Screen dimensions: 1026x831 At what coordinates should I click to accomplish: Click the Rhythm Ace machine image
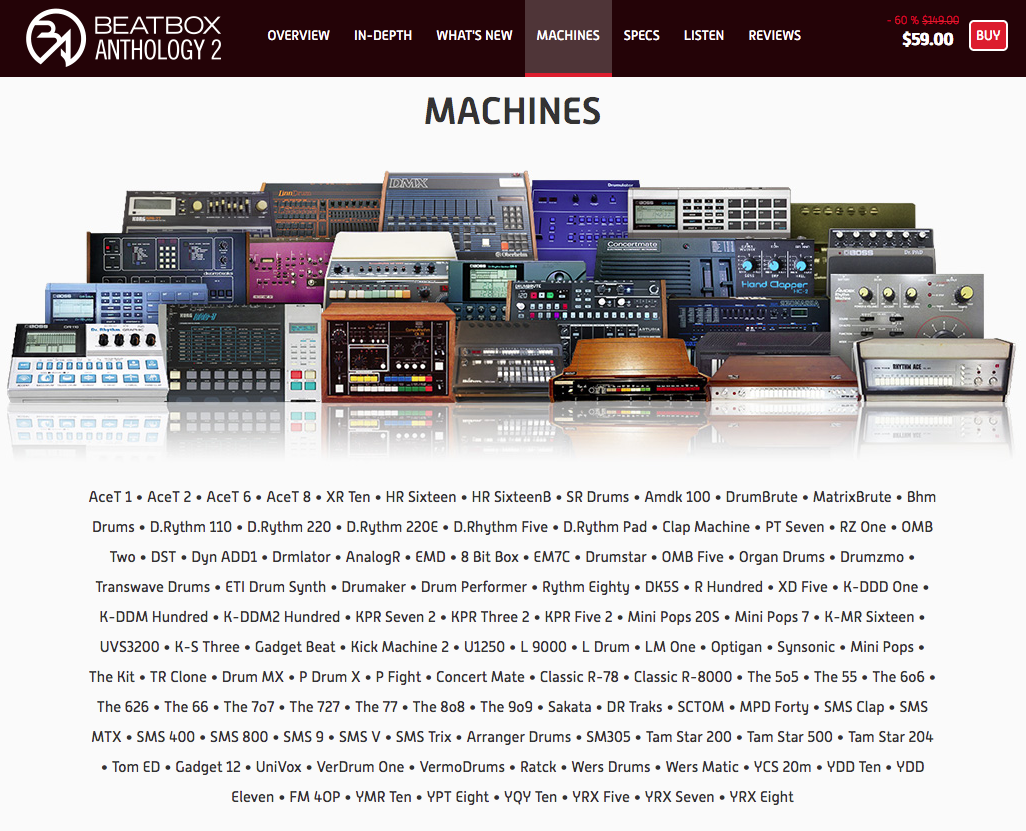(x=934, y=369)
